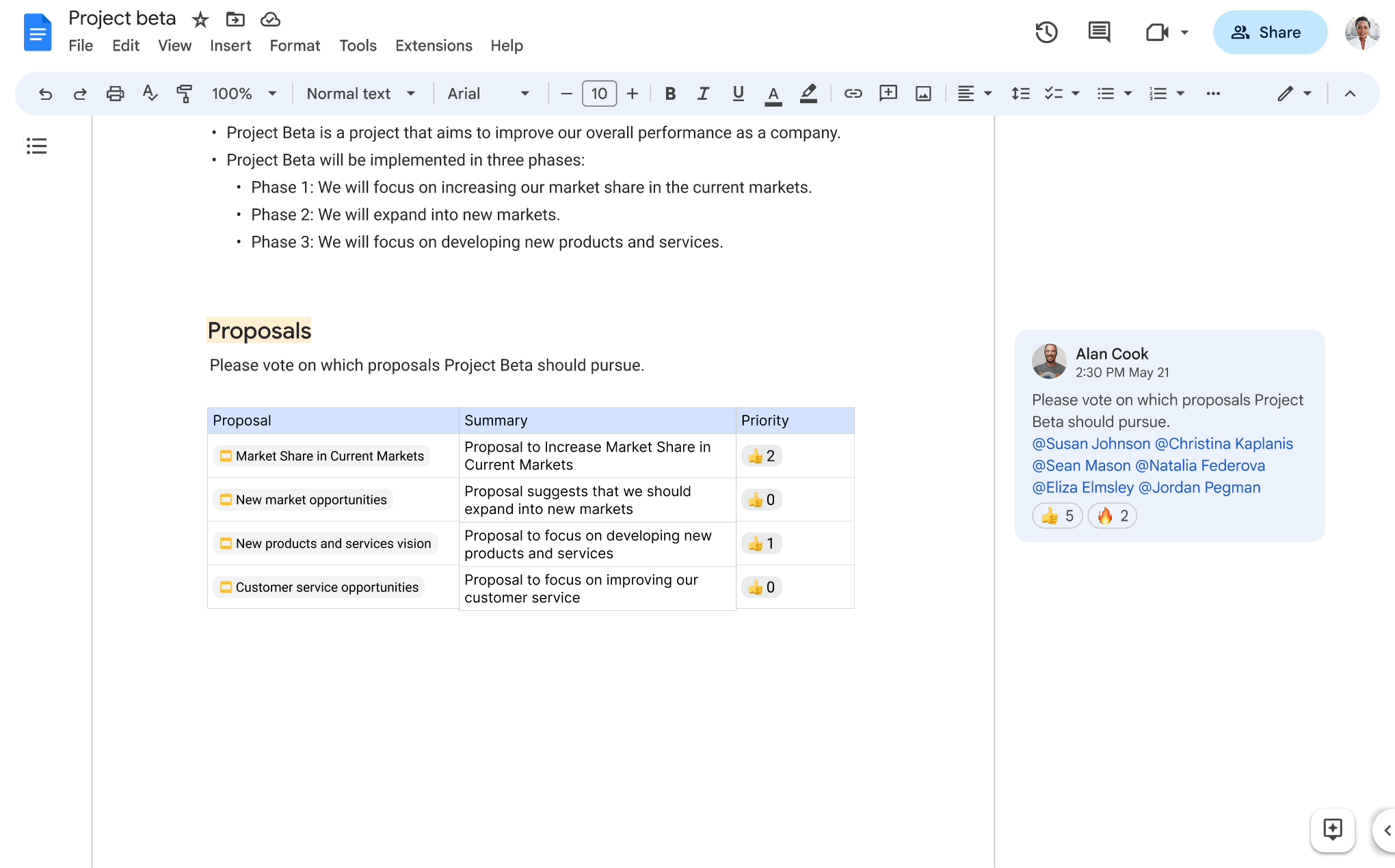Click the text highlight color icon

coord(809,94)
